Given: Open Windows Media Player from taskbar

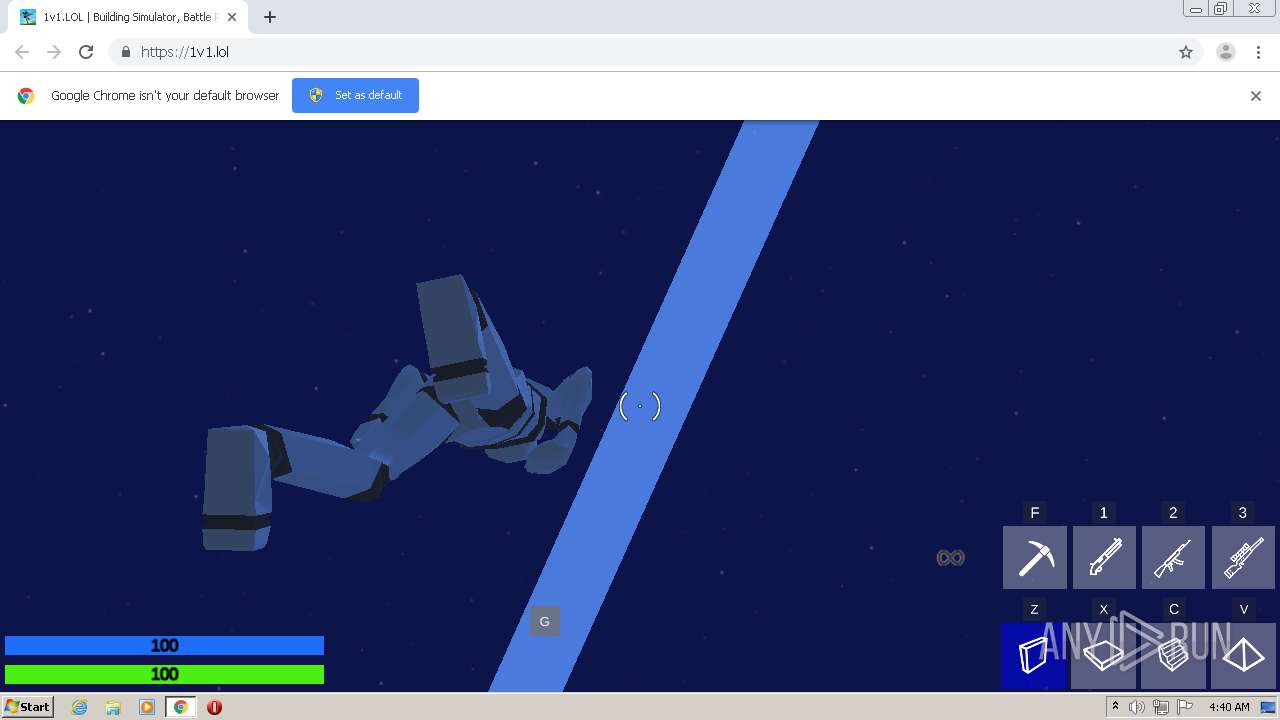Looking at the screenshot, I should pyautogui.click(x=147, y=707).
